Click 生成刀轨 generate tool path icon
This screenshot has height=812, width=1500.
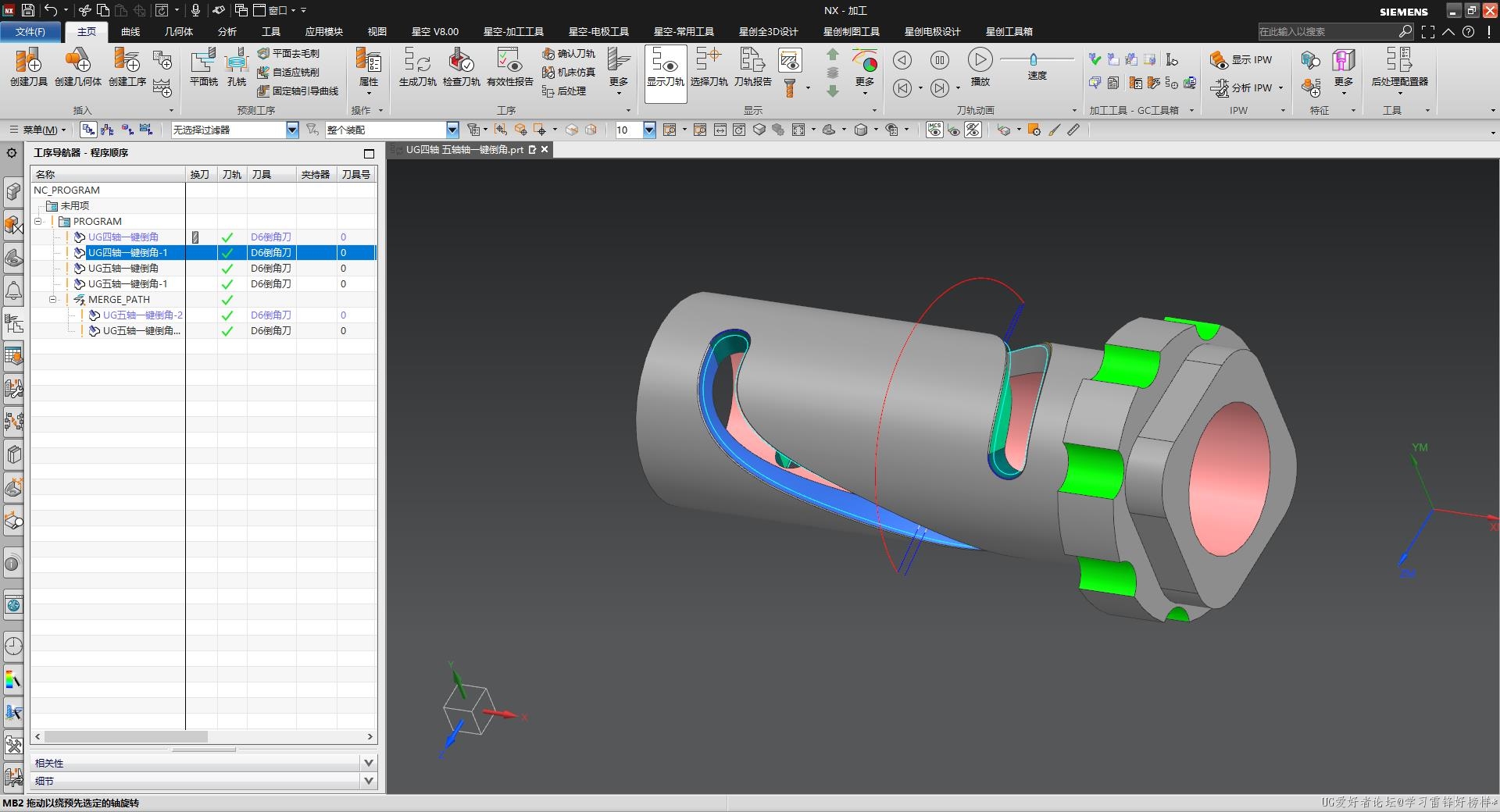pyautogui.click(x=417, y=66)
